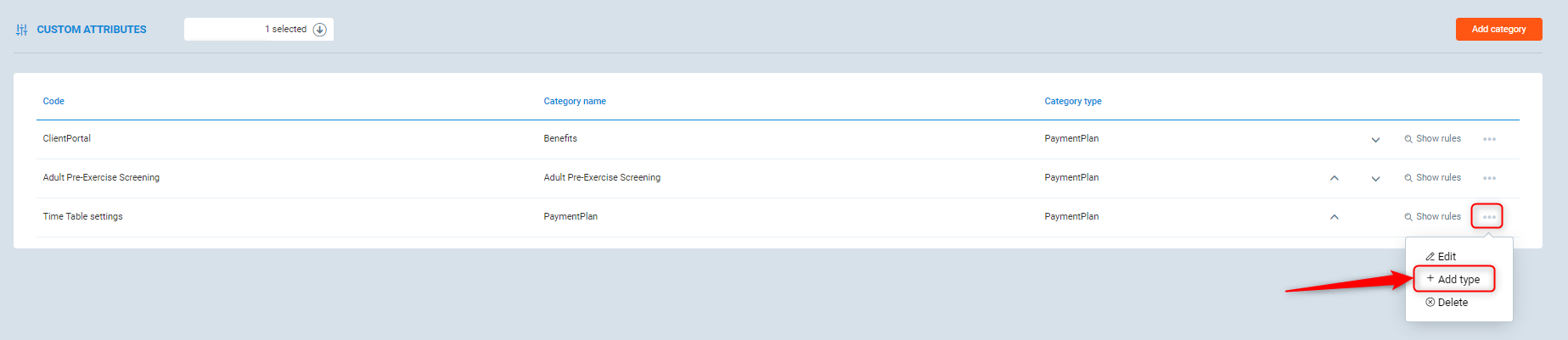Select Add type in the context menu

1453,280
